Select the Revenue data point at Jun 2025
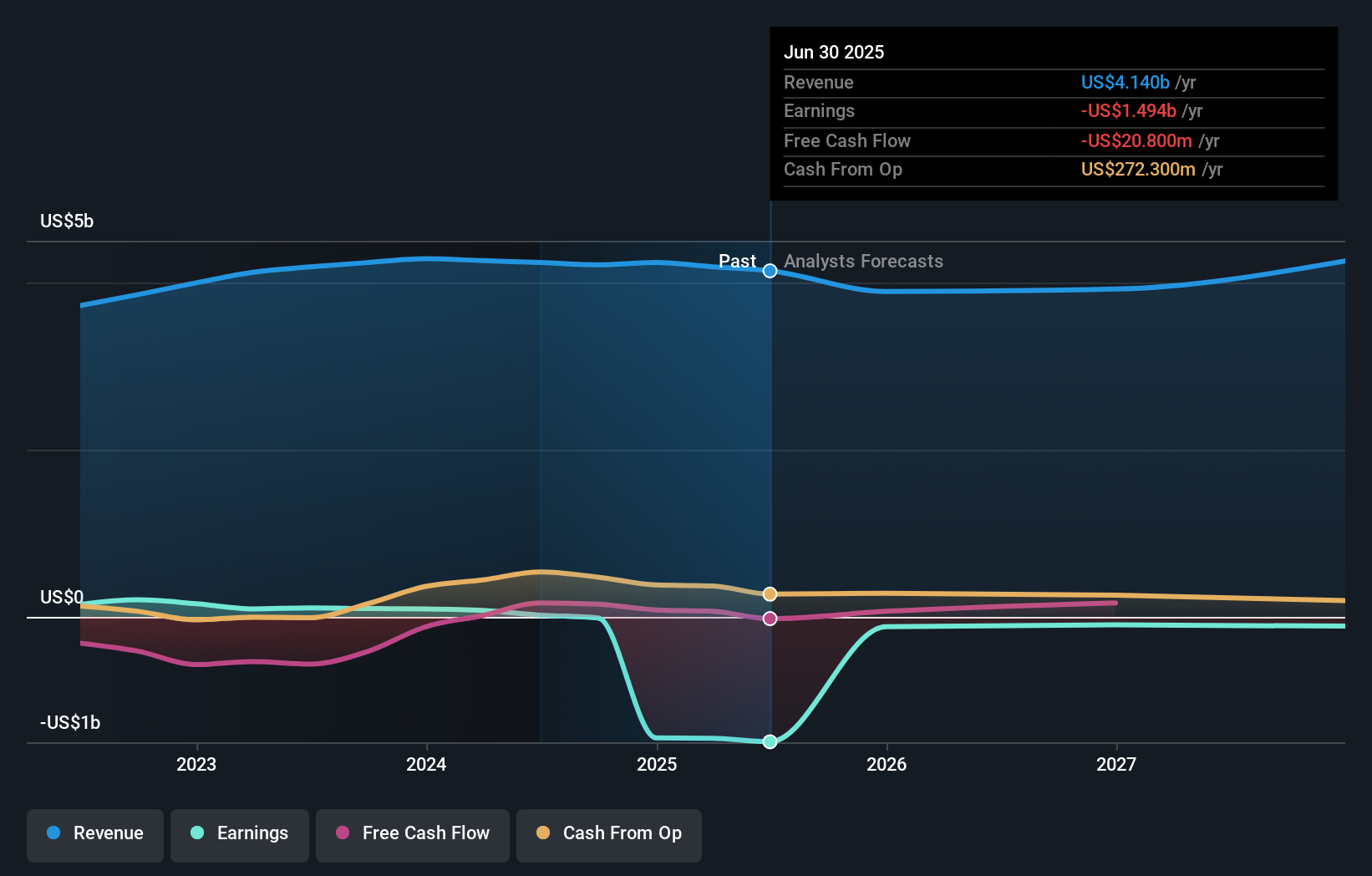The width and height of the screenshot is (1372, 876). (x=770, y=271)
